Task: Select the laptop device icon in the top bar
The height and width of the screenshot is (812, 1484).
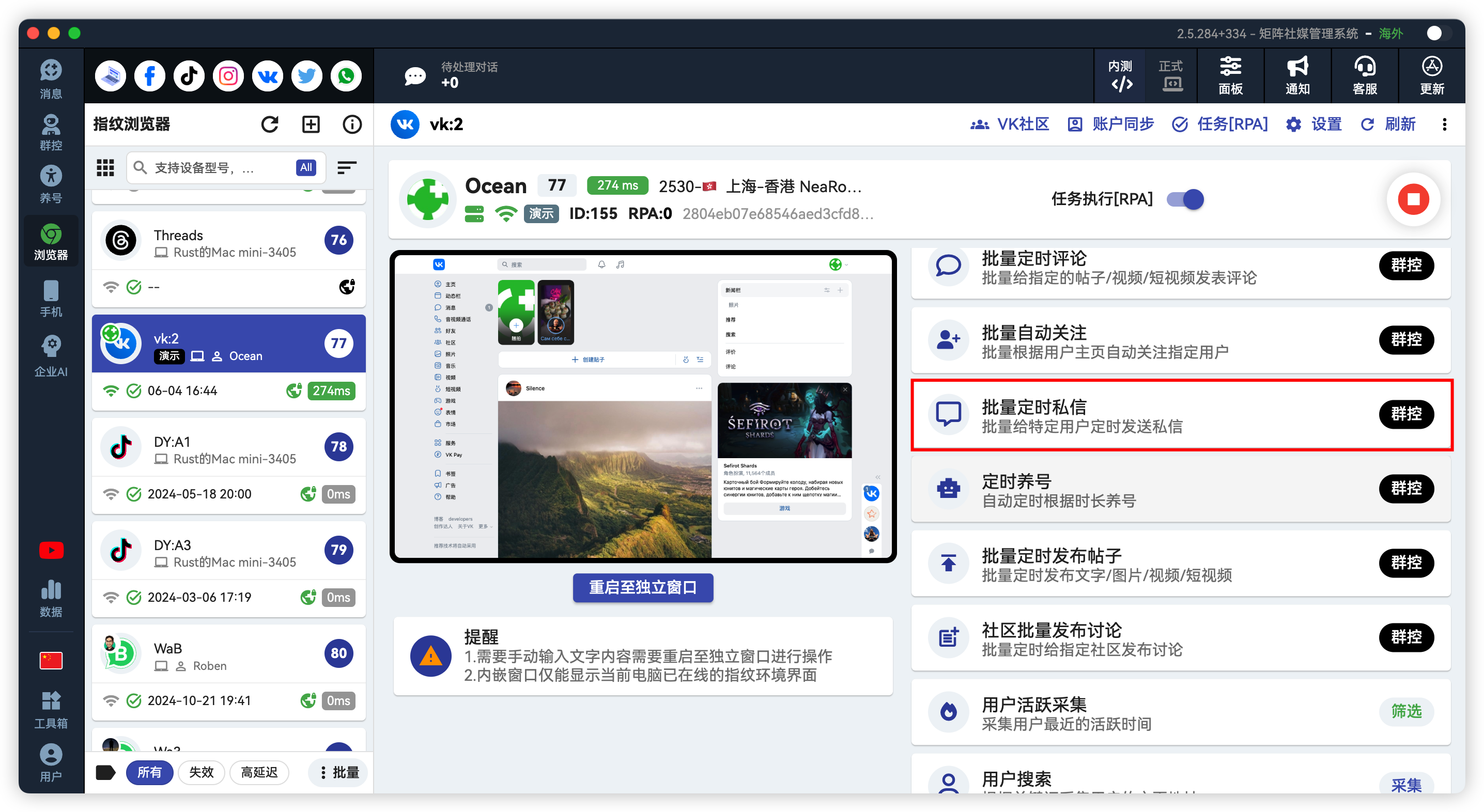Action: (x=111, y=75)
